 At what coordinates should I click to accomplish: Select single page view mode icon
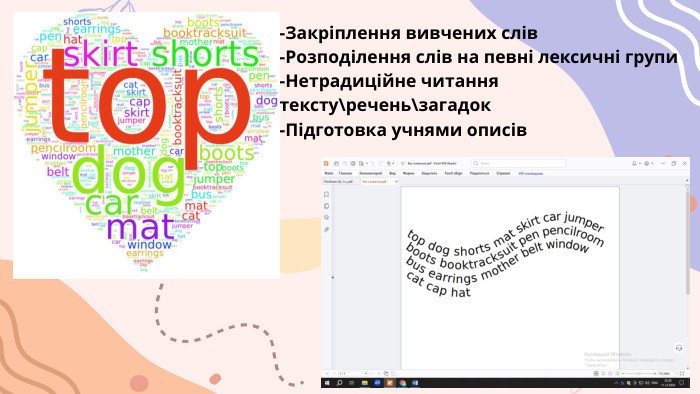(596, 373)
